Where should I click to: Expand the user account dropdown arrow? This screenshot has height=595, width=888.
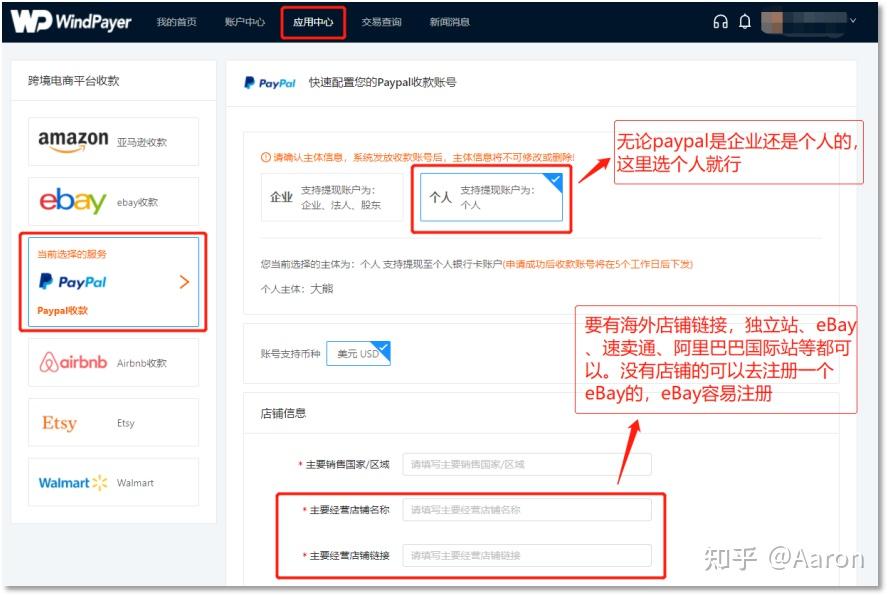coord(853,20)
